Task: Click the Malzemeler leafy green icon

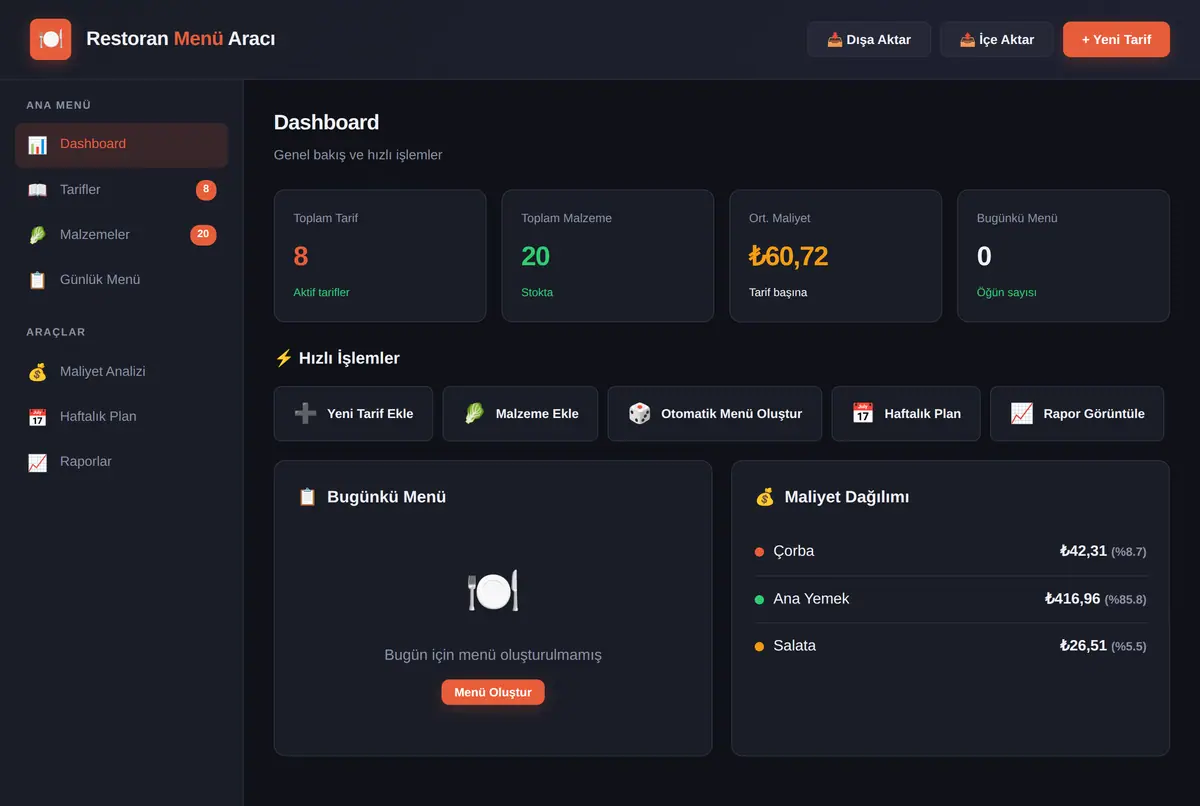Action: pyautogui.click(x=37, y=235)
